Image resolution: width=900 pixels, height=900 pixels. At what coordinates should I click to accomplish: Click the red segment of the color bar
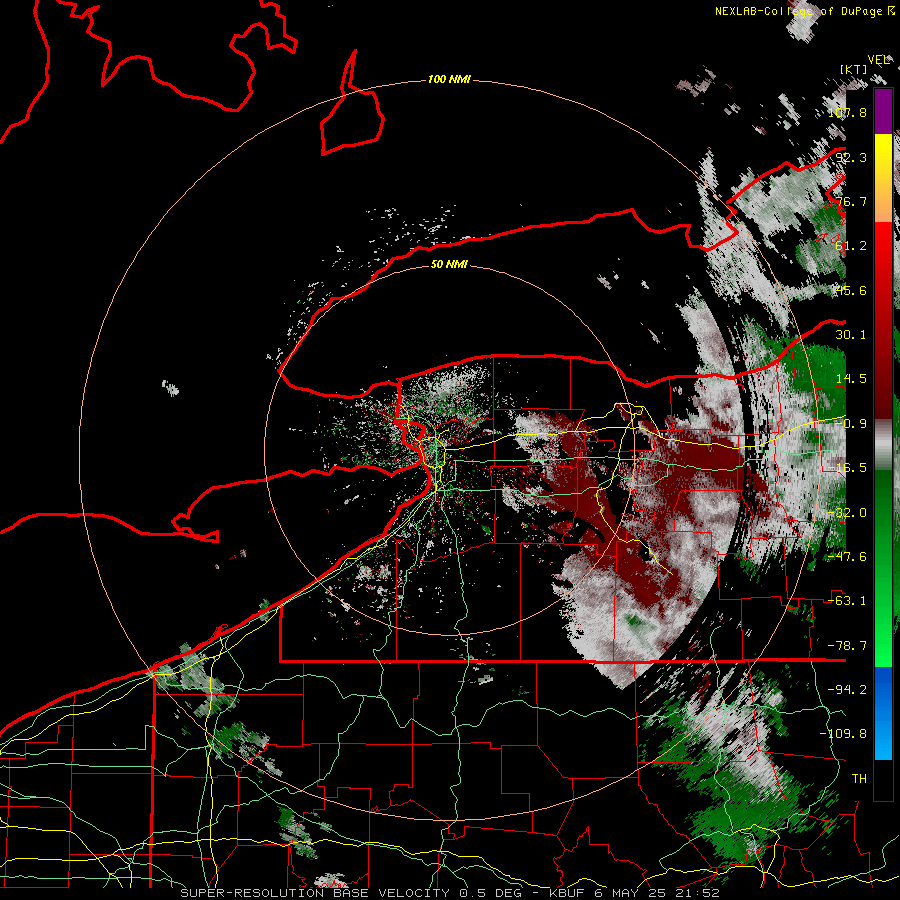tap(883, 320)
